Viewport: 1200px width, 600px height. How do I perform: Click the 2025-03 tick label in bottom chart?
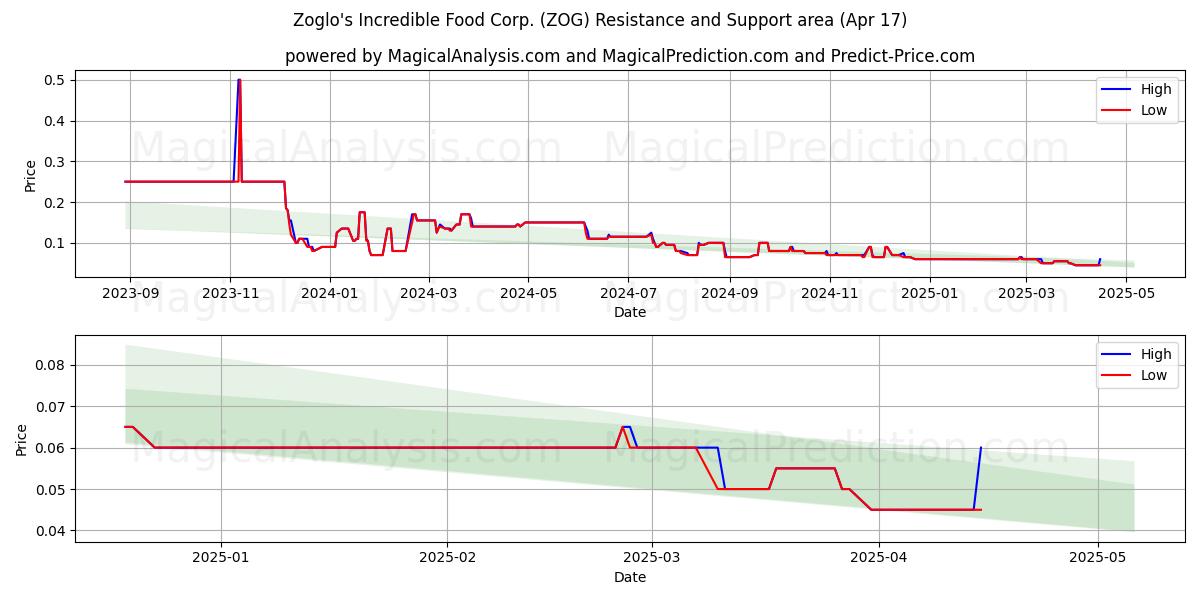coord(652,558)
